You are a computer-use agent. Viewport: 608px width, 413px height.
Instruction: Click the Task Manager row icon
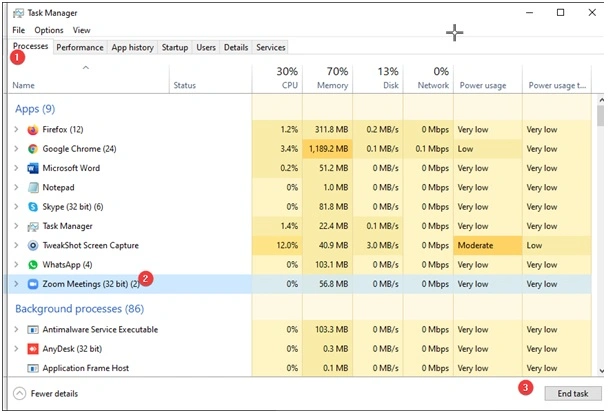33,226
